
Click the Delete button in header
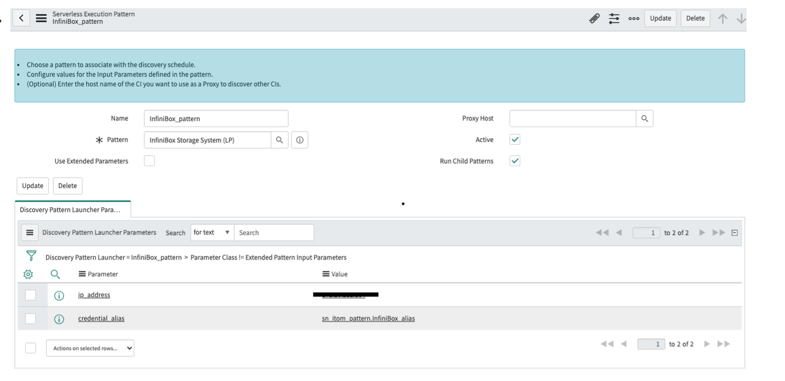695,19
